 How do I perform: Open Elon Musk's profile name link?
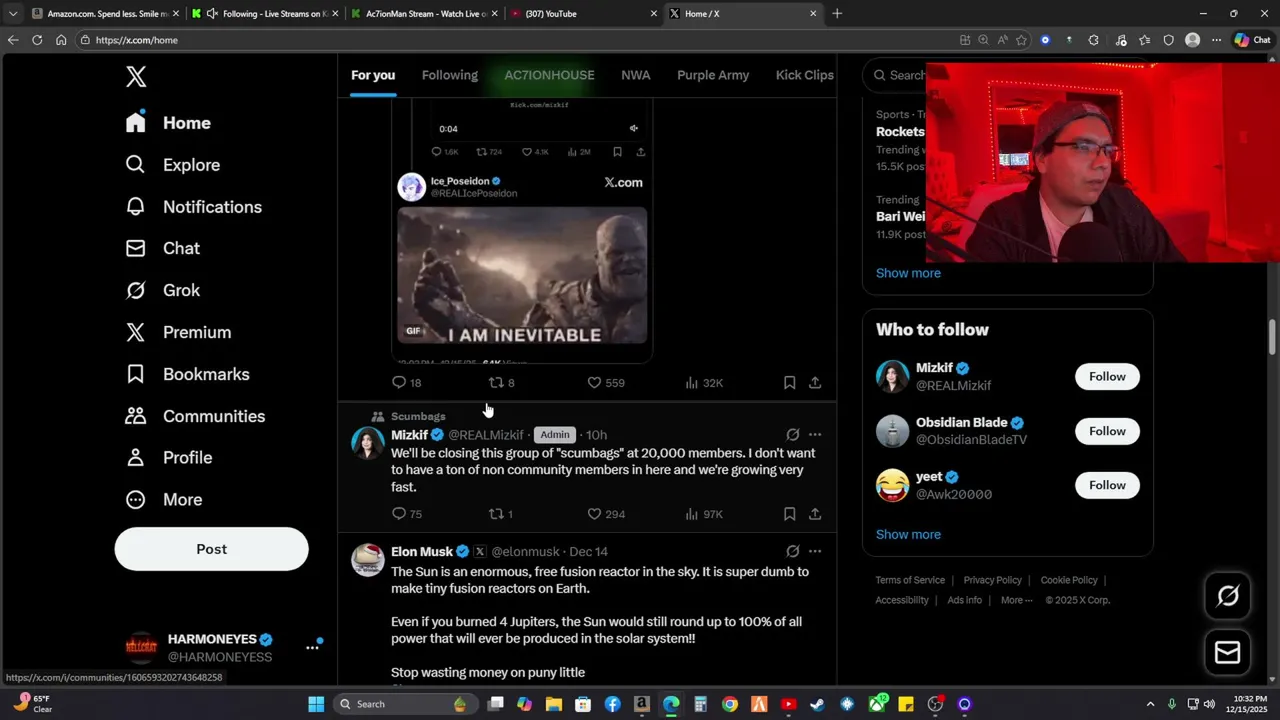pos(422,551)
